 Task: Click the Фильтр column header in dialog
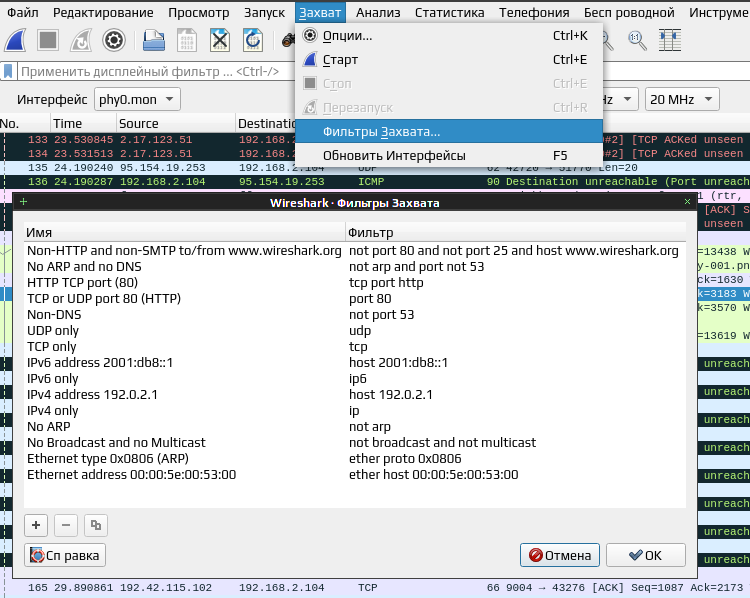click(x=516, y=233)
